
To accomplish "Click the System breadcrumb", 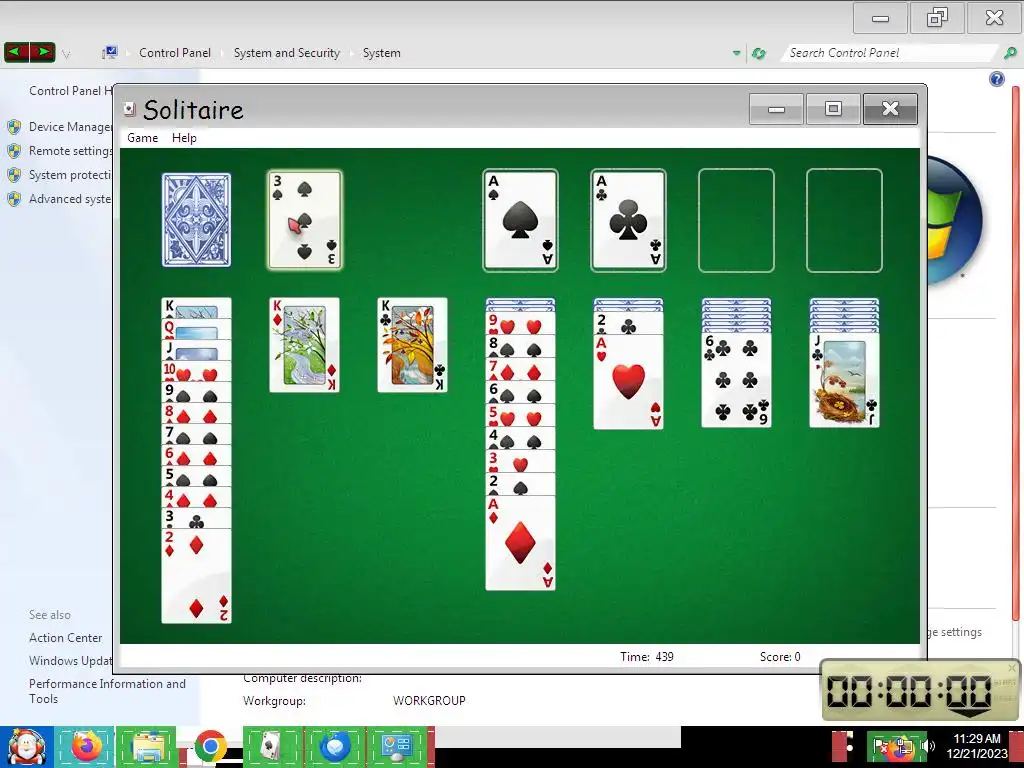I will click(x=381, y=53).
